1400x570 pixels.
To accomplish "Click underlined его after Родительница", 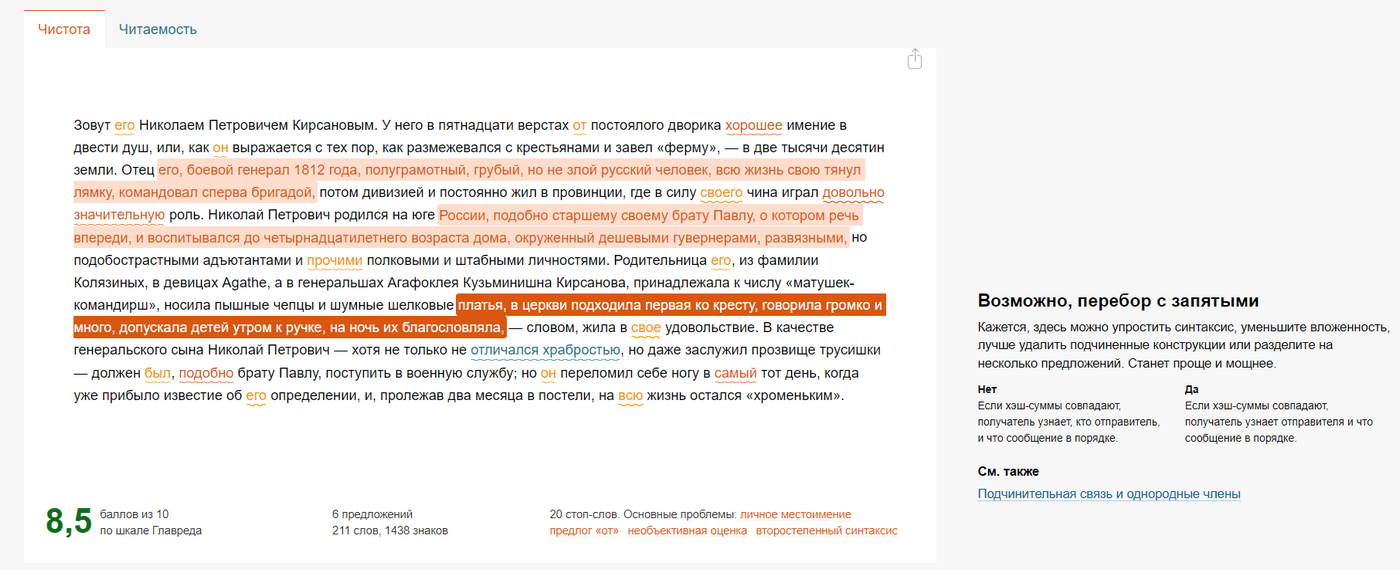I will pyautogui.click(x=720, y=260).
